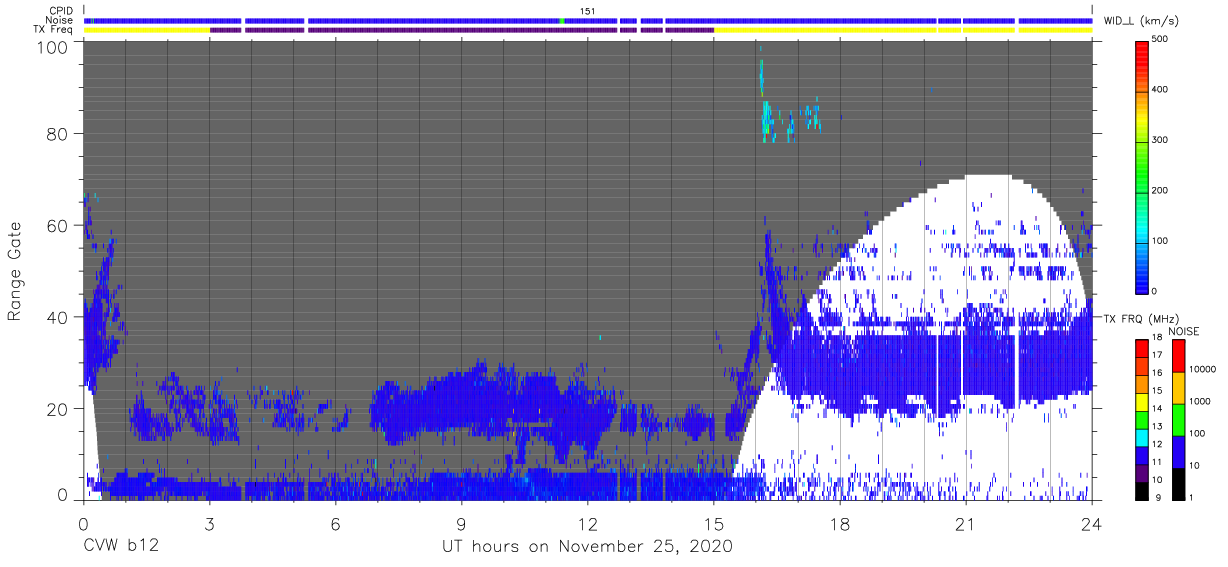Click the 15 hour tick label
This screenshot has height=567, width=1228.
(x=713, y=524)
